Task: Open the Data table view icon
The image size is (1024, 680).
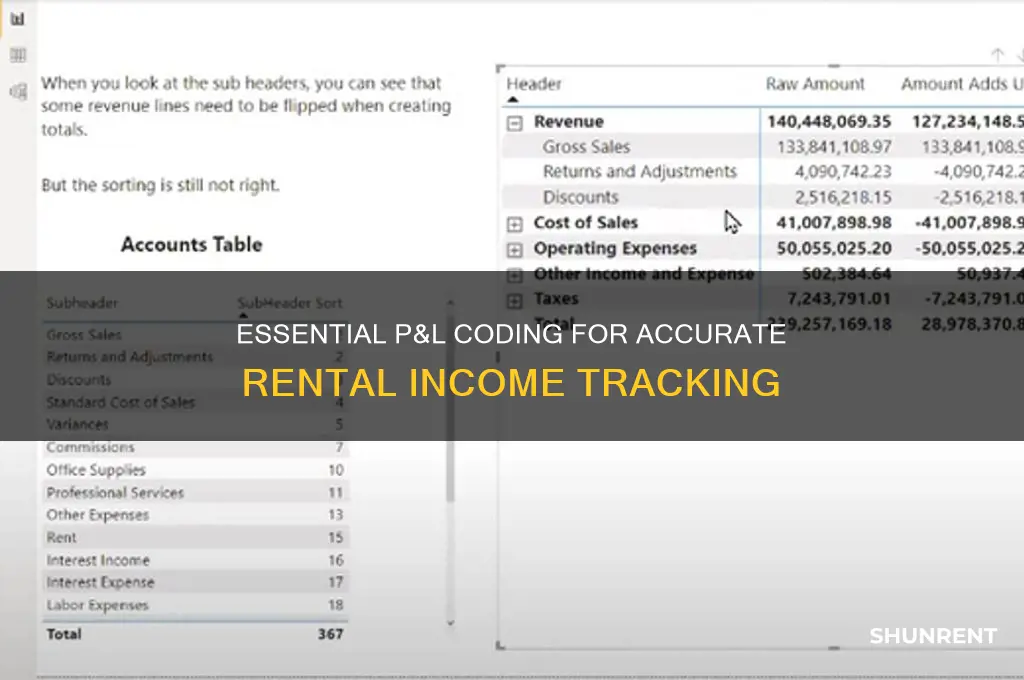Action: click(18, 56)
